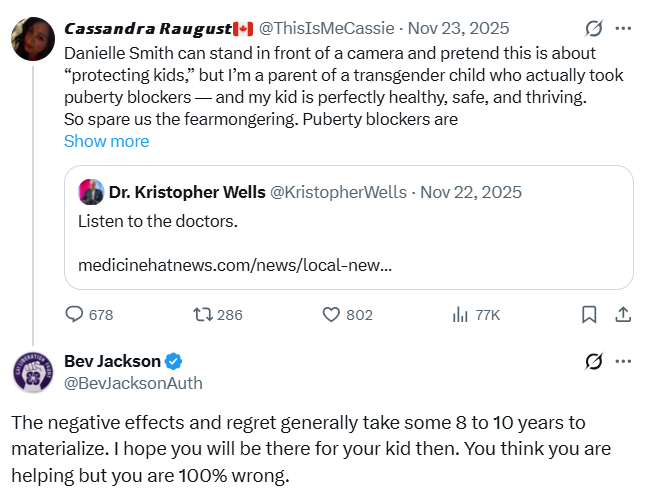Repost the tweet with 286 reposts
This screenshot has width=645, height=501.
pyautogui.click(x=203, y=314)
